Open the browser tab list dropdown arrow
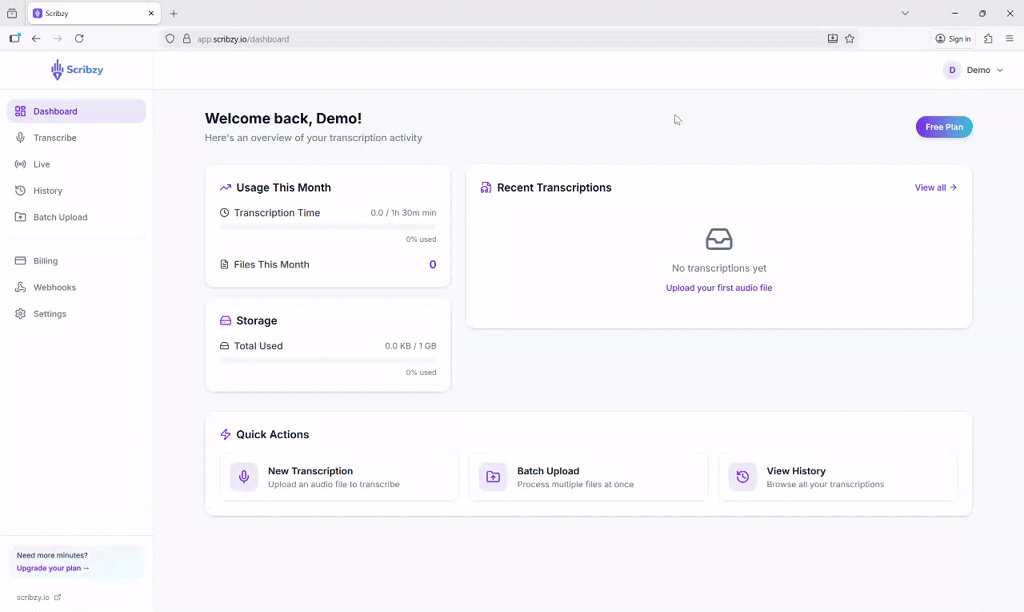Image resolution: width=1024 pixels, height=612 pixels. 905,13
